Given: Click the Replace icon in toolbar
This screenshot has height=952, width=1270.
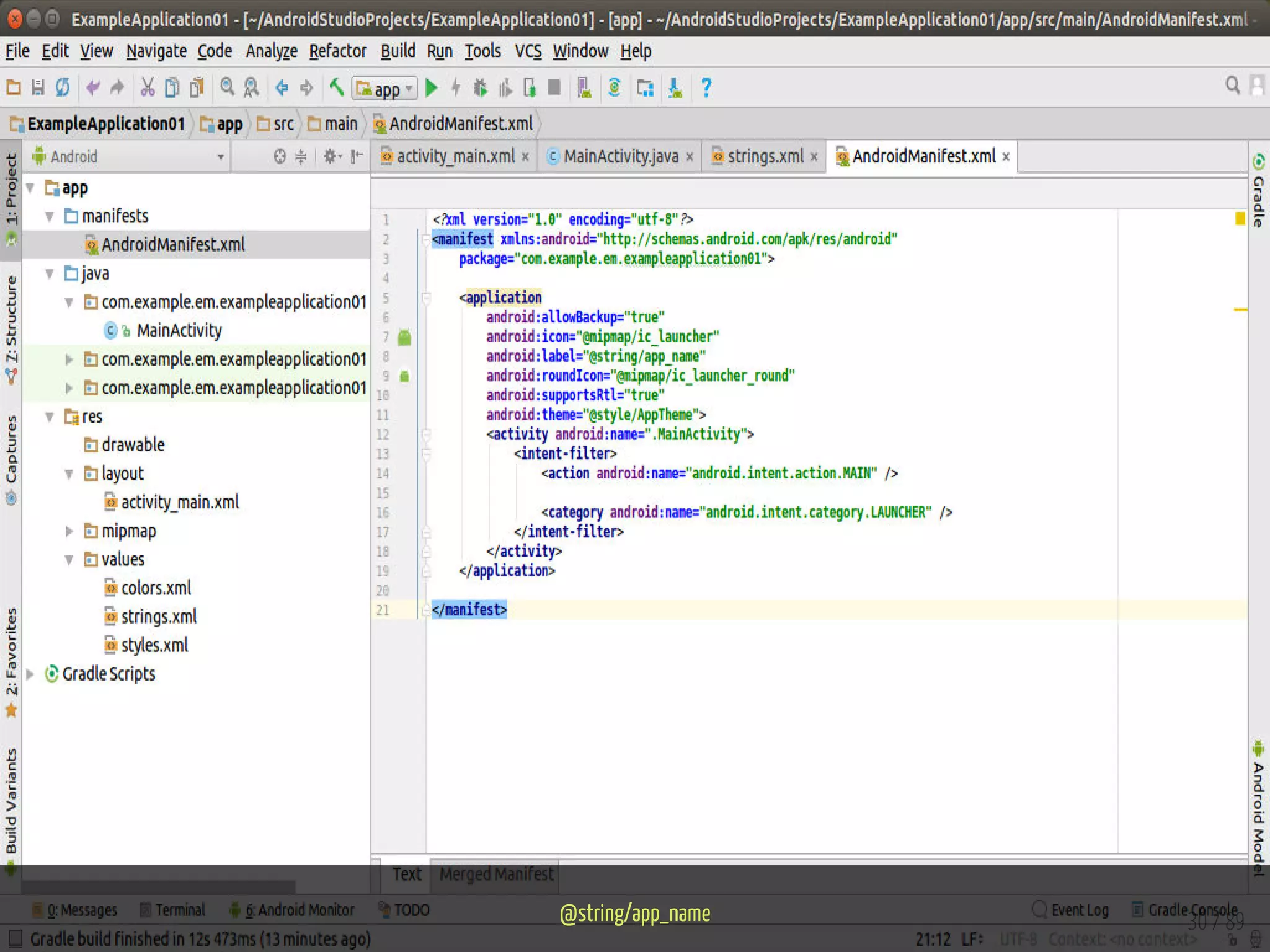Looking at the screenshot, I should click(x=251, y=87).
